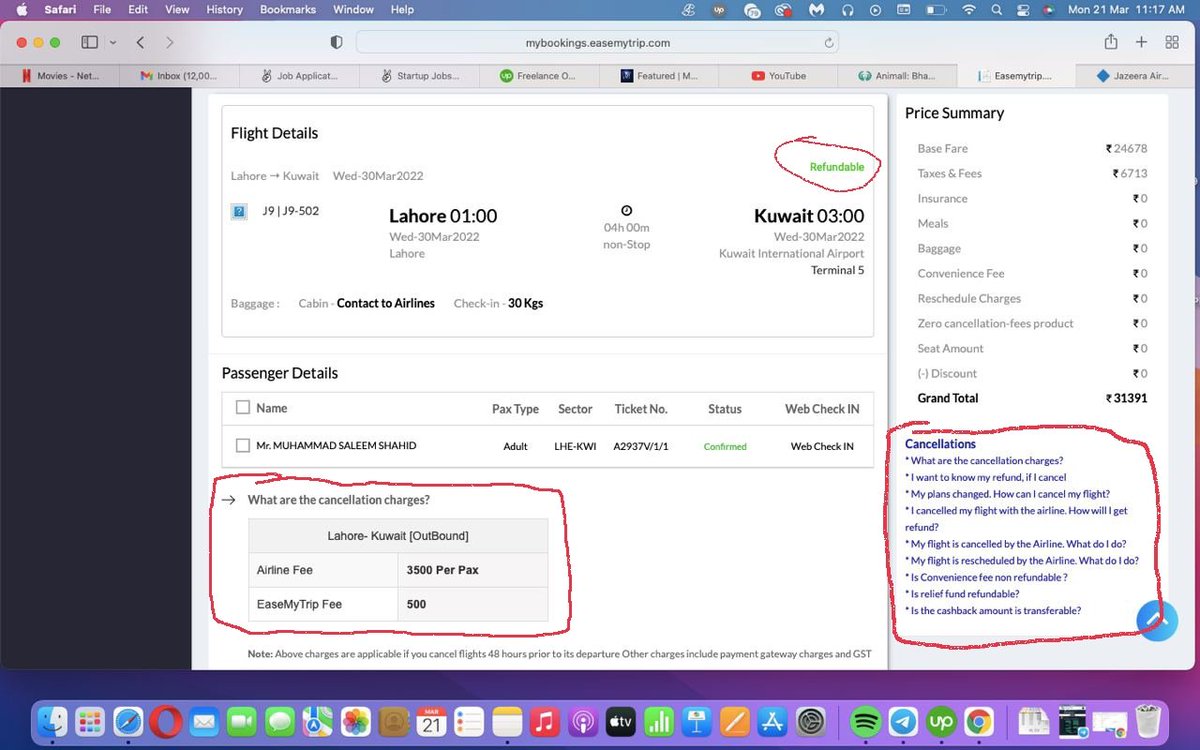
Task: Click the Wi-Fi icon in menu bar
Action: pos(967,9)
